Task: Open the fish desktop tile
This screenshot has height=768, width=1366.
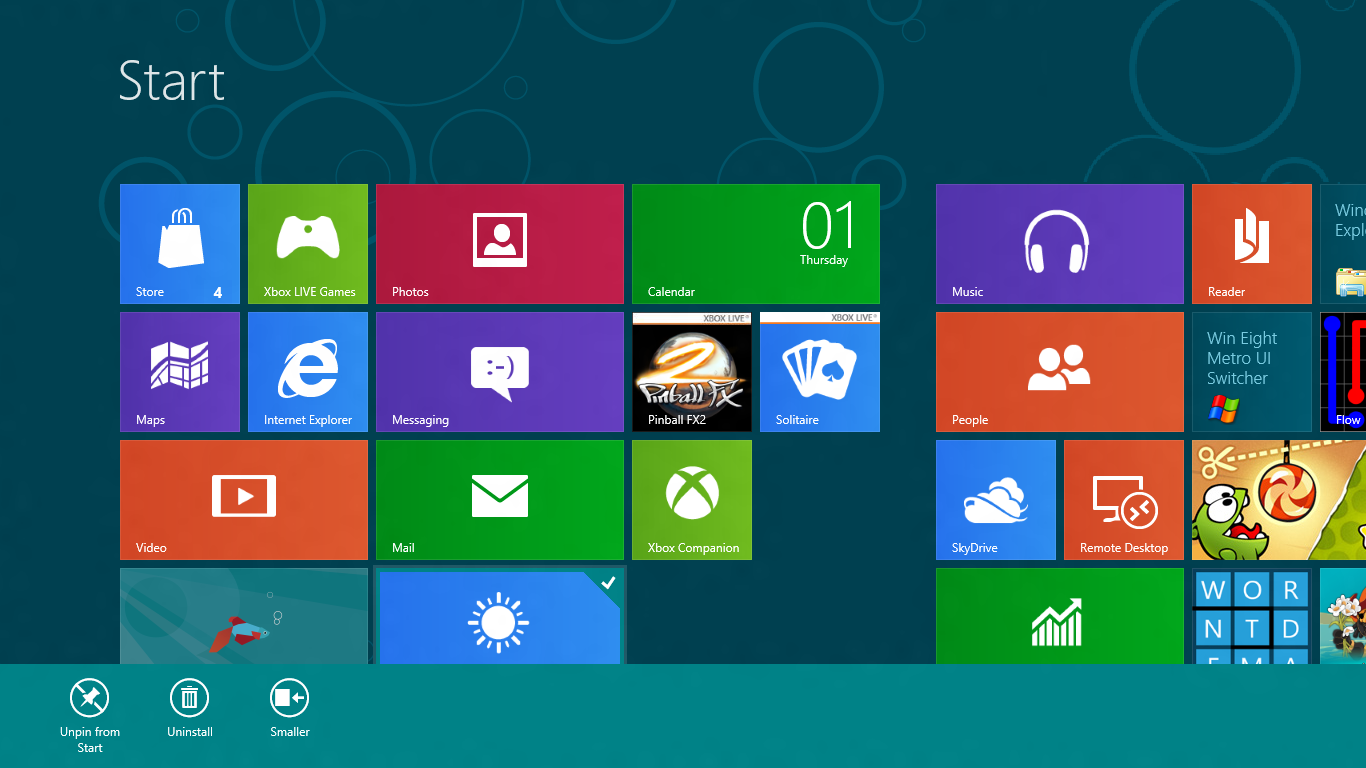Action: point(244,616)
